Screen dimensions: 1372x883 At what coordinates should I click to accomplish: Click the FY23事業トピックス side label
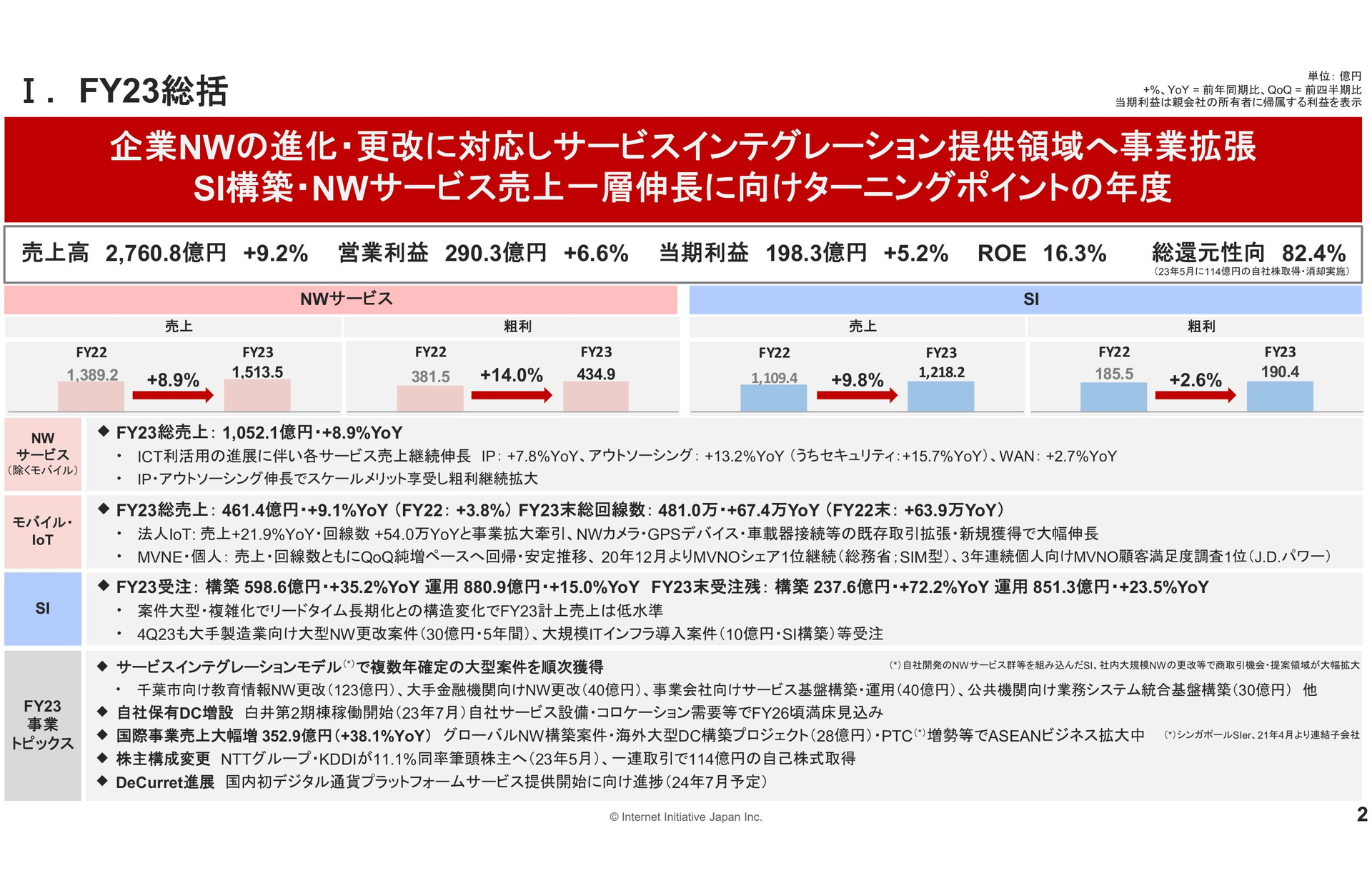click(43, 724)
